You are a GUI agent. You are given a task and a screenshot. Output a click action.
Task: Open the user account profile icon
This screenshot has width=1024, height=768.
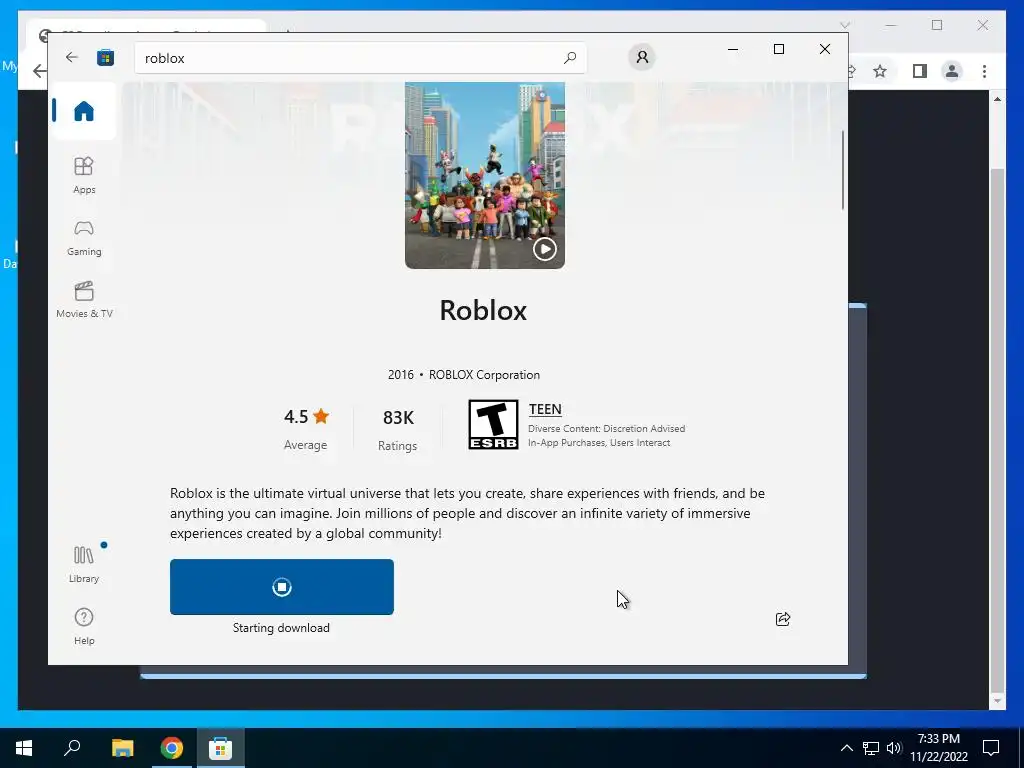[642, 57]
